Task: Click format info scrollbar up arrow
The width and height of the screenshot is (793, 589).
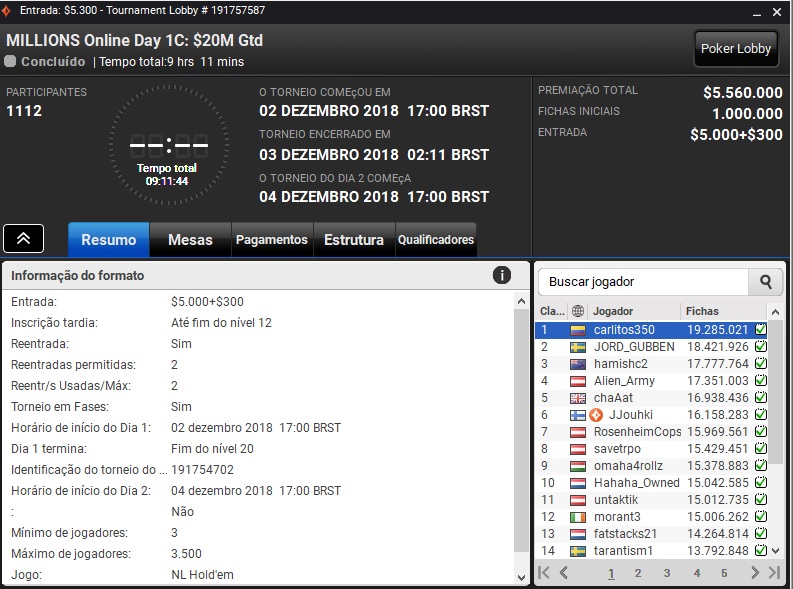Action: [521, 301]
